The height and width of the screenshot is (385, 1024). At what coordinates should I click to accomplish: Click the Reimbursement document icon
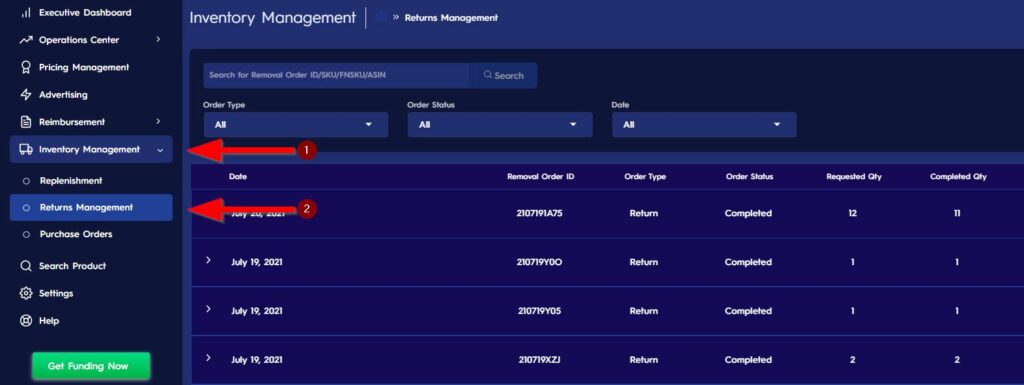26,122
